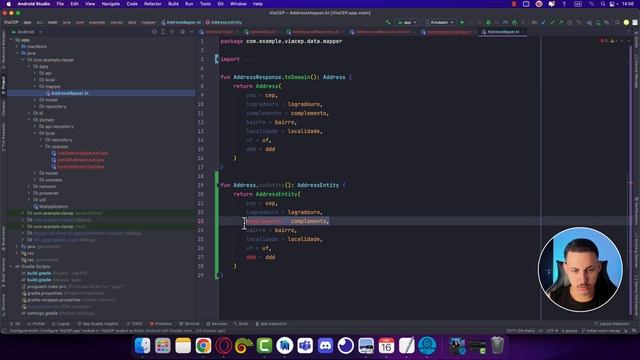Toggle the Device Manager right side tab
The height and width of the screenshot is (360, 640).
pyautogui.click(x=636, y=71)
